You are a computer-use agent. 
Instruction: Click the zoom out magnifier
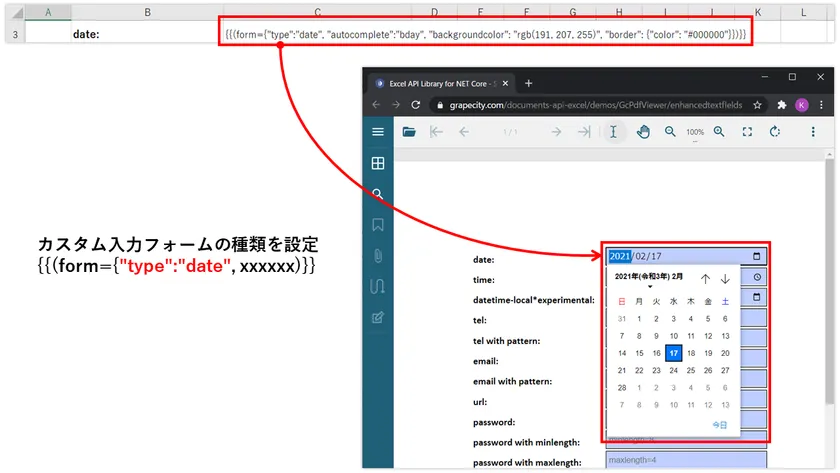(x=671, y=131)
